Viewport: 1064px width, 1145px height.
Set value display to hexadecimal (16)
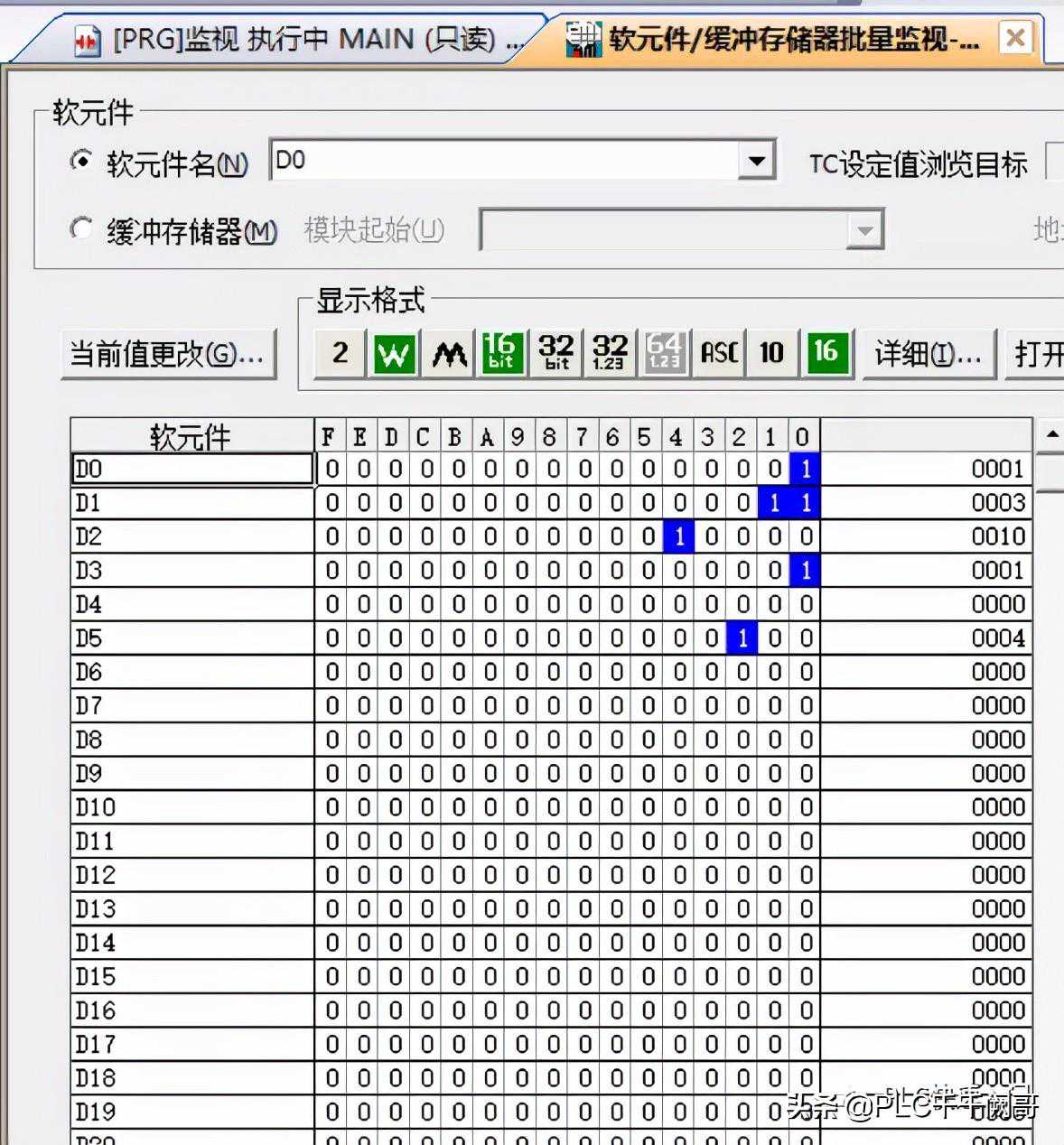tap(826, 353)
